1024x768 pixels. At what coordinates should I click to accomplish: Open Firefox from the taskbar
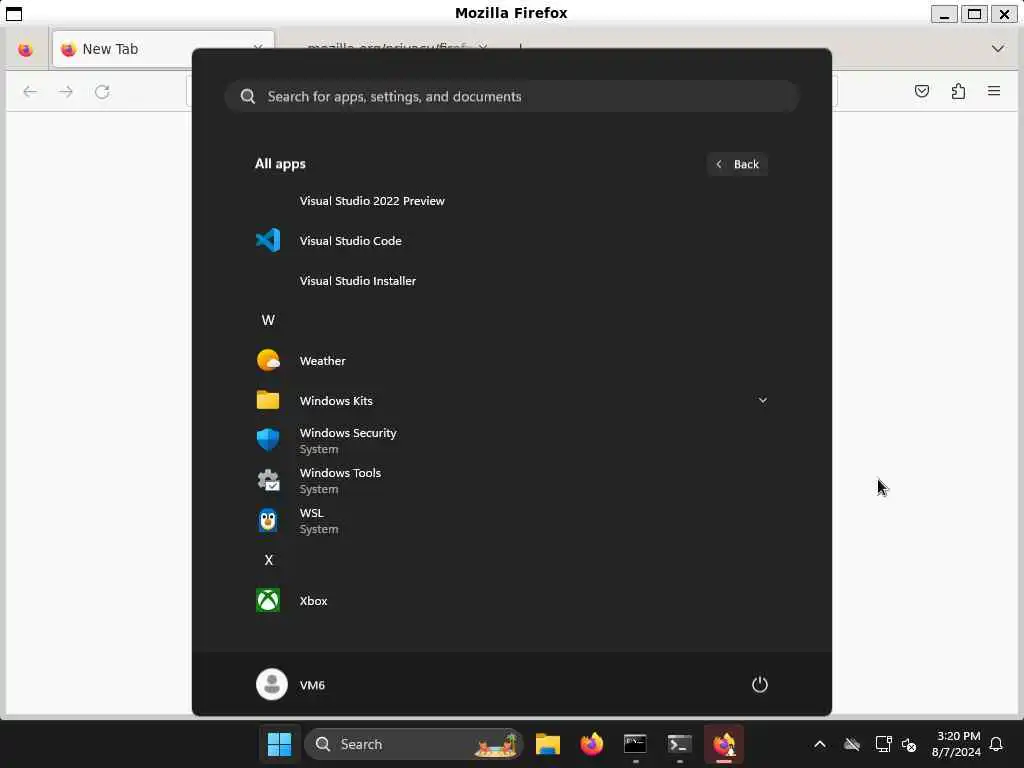click(x=592, y=744)
